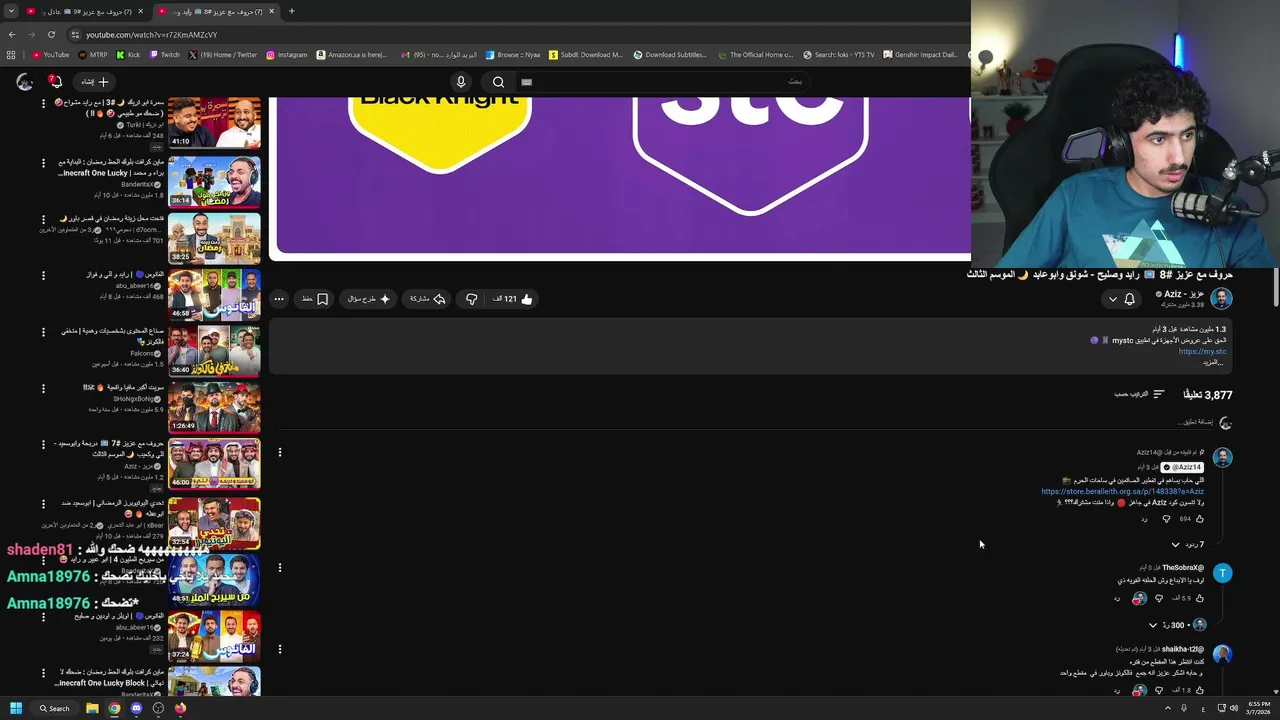The width and height of the screenshot is (1280, 720).
Task: Open the notifications bell in YouTube header
Action: point(56,82)
